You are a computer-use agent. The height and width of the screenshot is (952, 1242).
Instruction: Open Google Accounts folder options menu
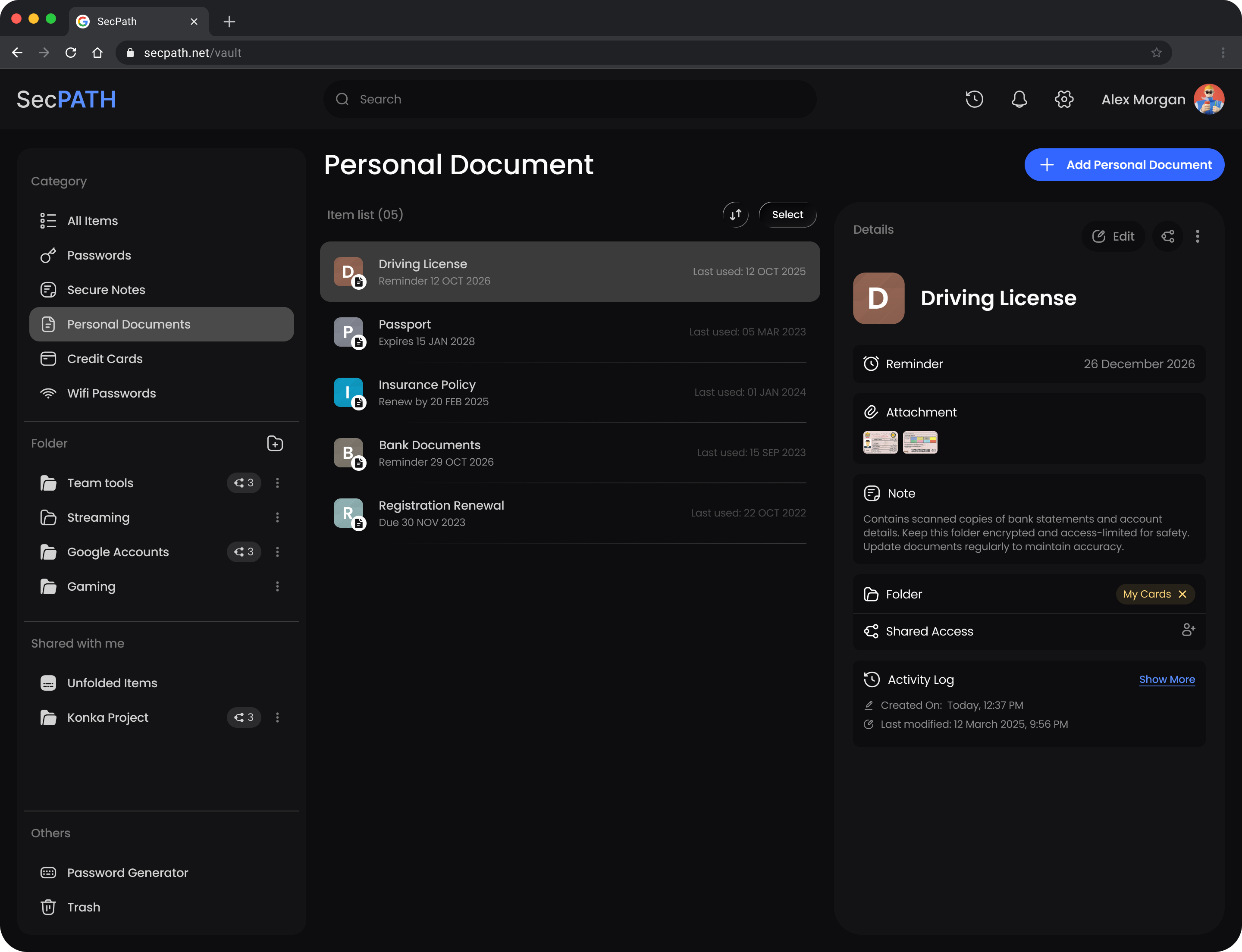click(277, 552)
